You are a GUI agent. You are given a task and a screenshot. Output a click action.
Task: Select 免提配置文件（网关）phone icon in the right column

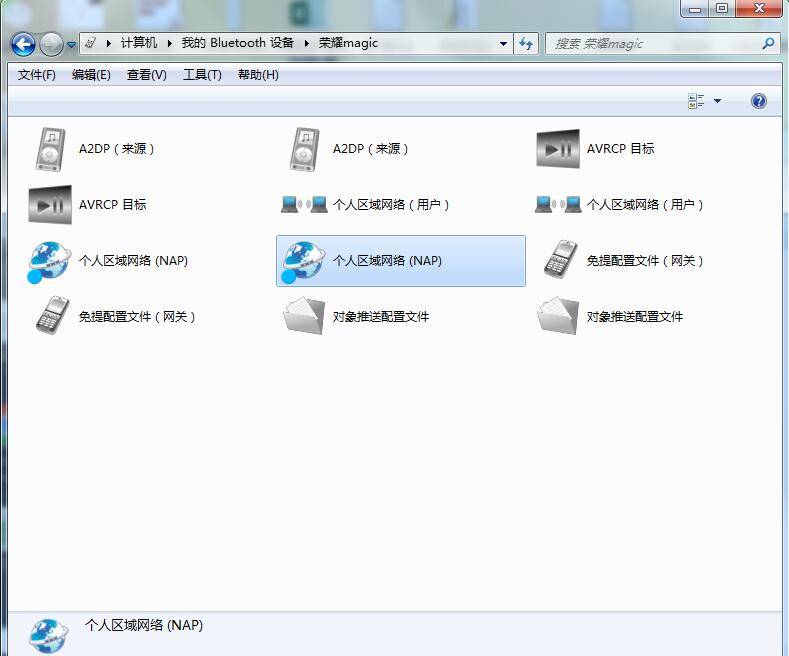tap(559, 261)
